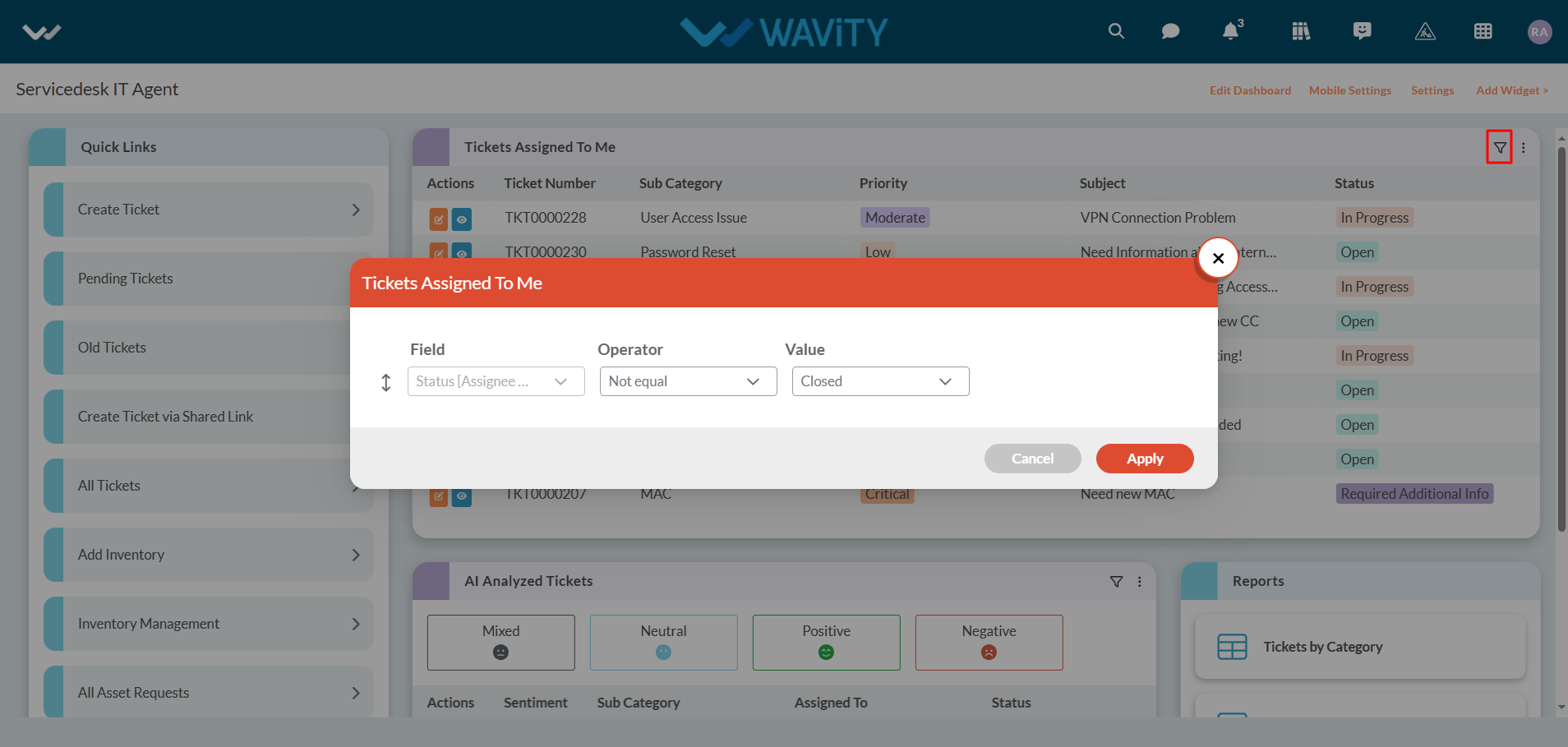1568x747 pixels.
Task: Expand Create Ticket quick link chevron
Action: coord(356,210)
